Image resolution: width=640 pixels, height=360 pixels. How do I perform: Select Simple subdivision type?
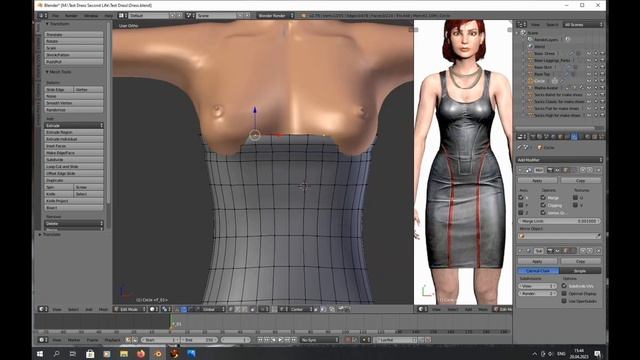pyautogui.click(x=580, y=271)
